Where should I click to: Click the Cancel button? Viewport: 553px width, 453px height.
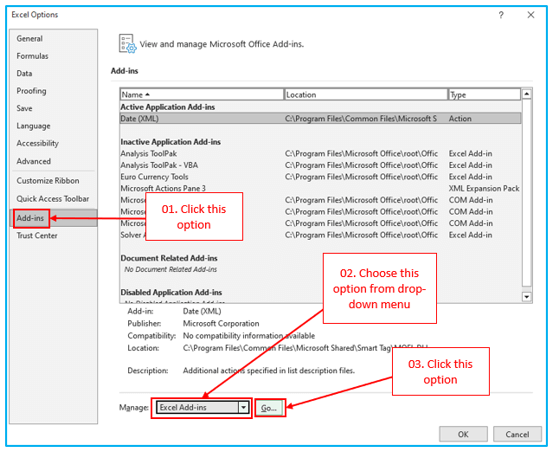pos(517,434)
